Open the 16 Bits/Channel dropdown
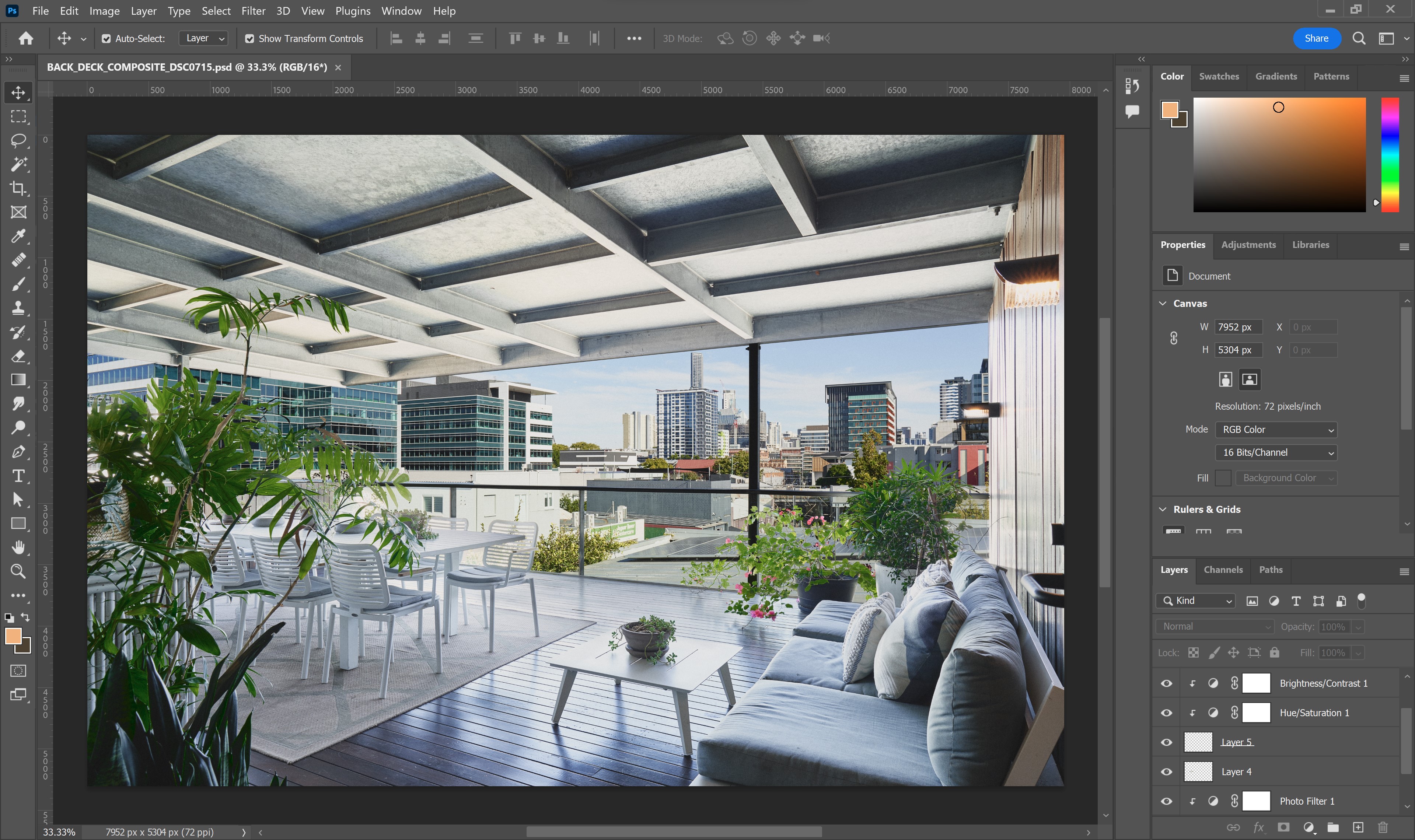Image resolution: width=1415 pixels, height=840 pixels. (x=1276, y=452)
